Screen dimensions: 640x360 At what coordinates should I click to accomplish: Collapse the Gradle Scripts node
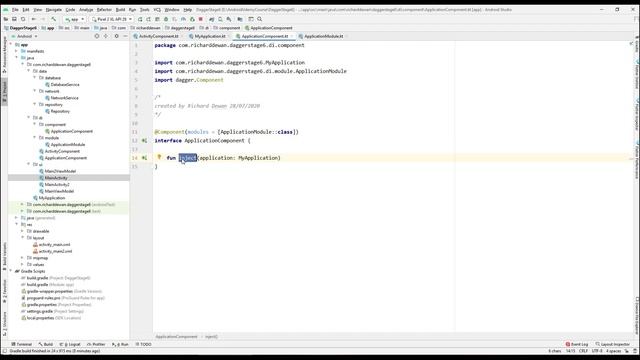click(11, 271)
